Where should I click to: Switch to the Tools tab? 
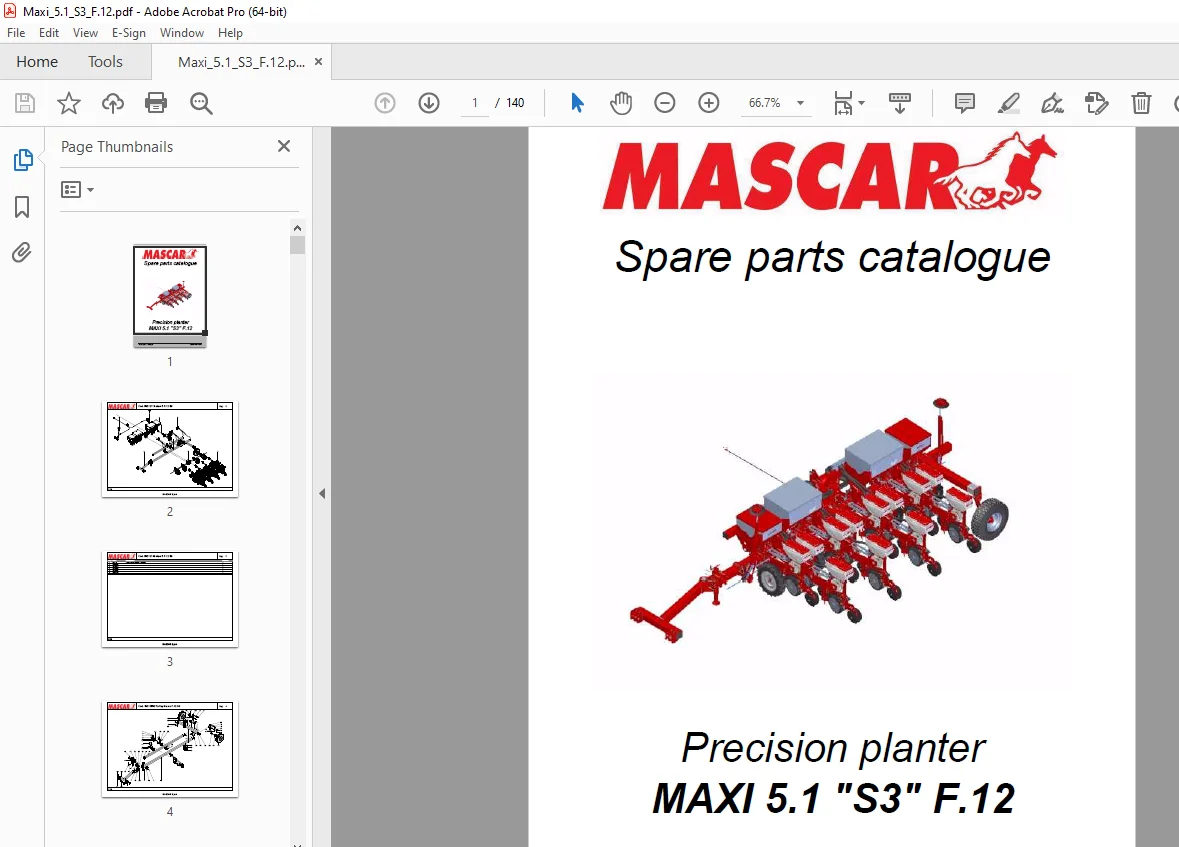(105, 62)
